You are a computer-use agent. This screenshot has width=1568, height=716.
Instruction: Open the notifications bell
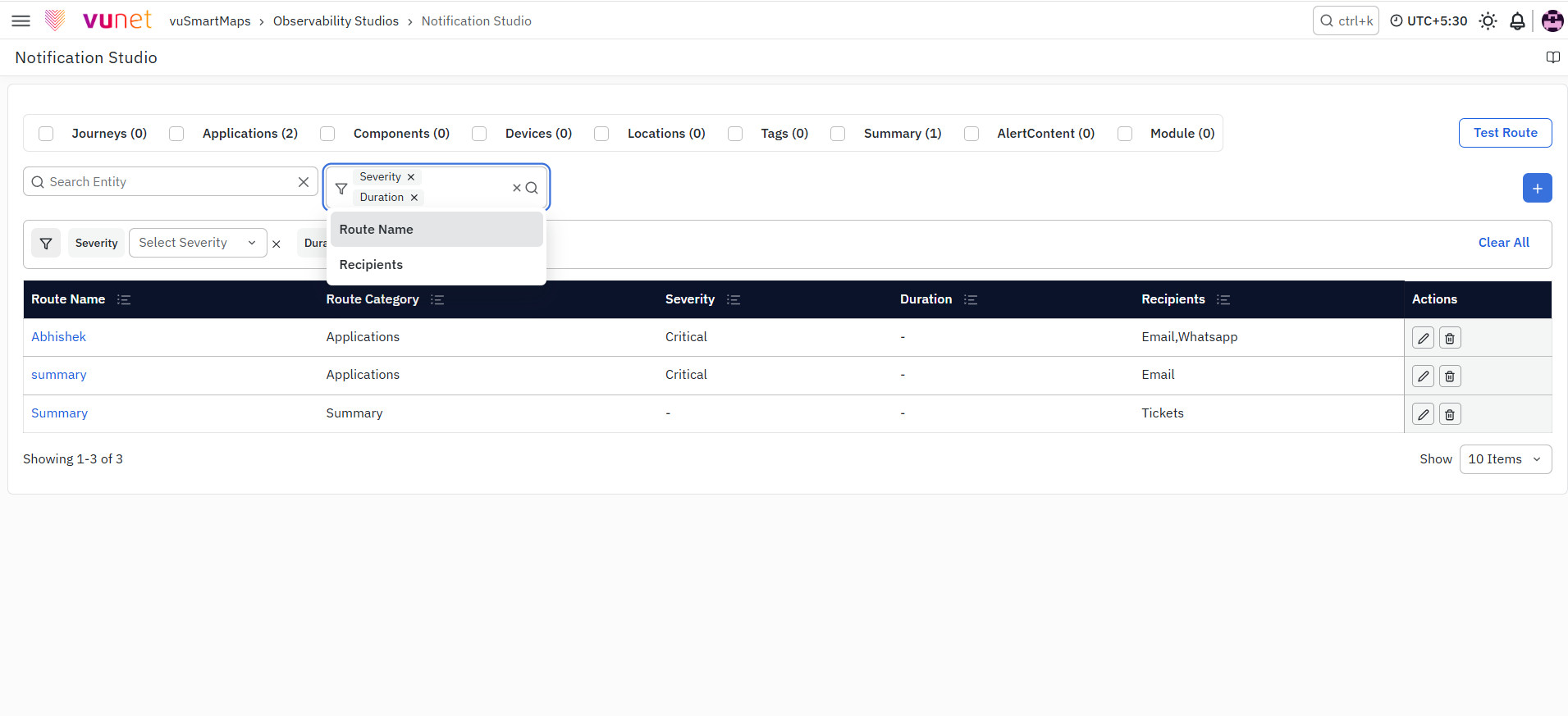point(1517,21)
